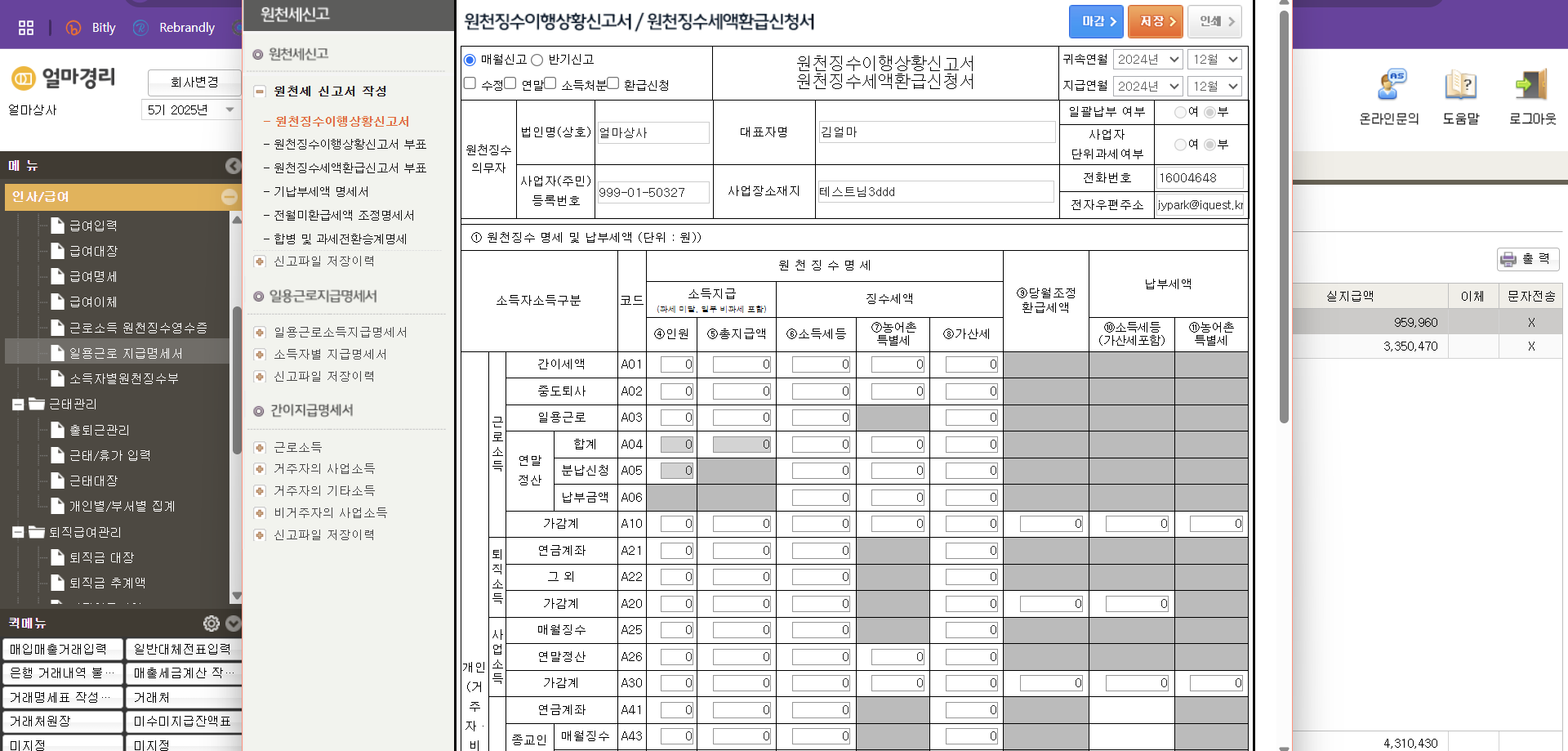Click the 저장 save button
1568x751 pixels.
click(1155, 21)
